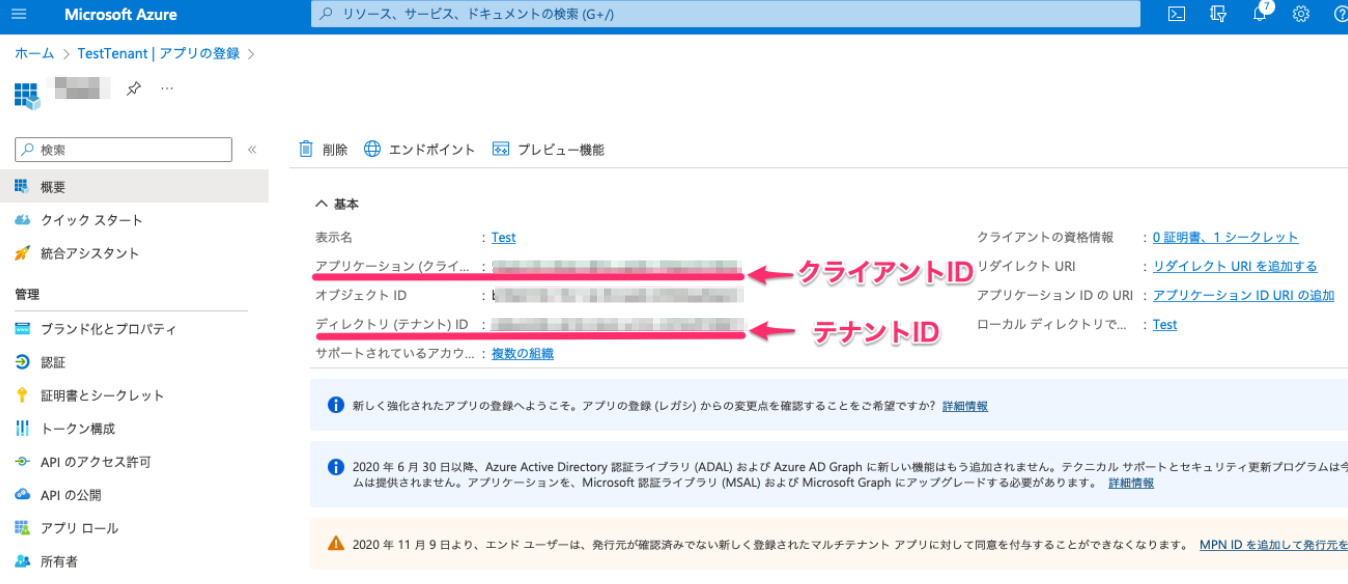Click リダイレクト URI を追加する link
Screen dimensions: 1348x584
(1235, 267)
